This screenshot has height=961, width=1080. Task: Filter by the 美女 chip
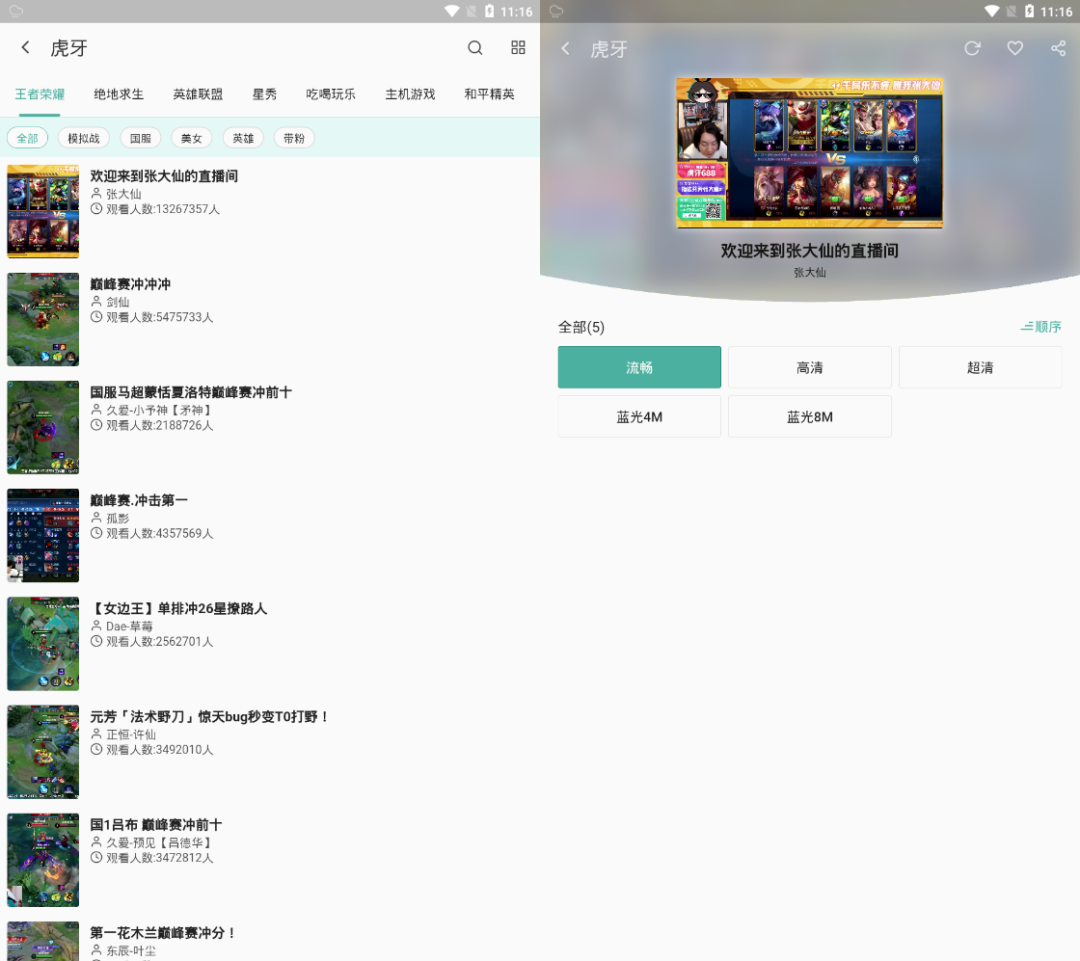click(191, 138)
